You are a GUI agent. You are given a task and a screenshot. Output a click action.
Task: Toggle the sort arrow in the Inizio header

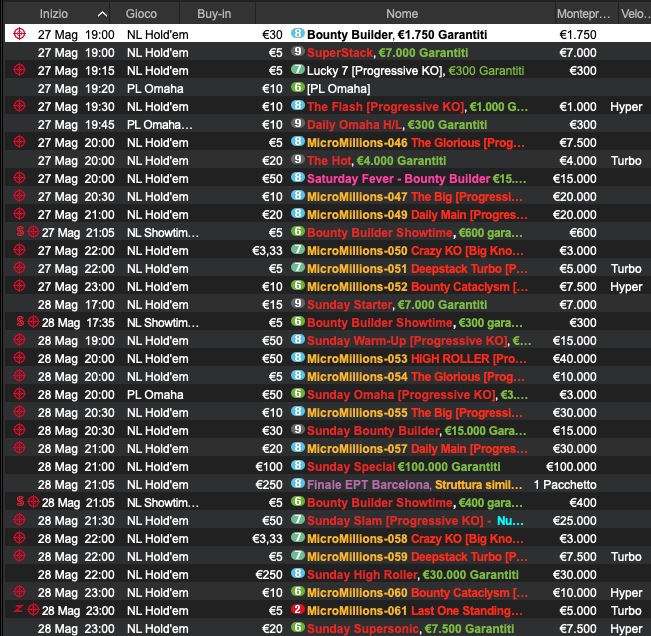coord(102,14)
